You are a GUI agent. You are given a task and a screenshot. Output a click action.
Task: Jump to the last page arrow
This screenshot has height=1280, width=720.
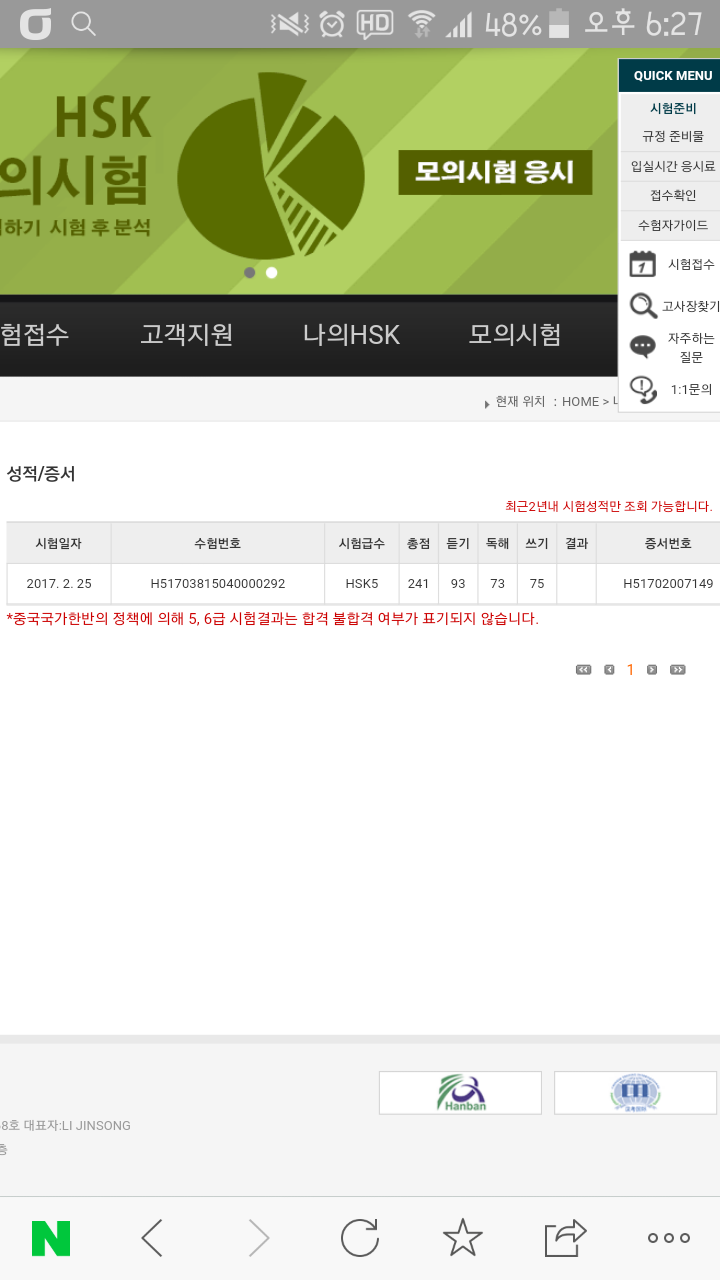point(678,670)
